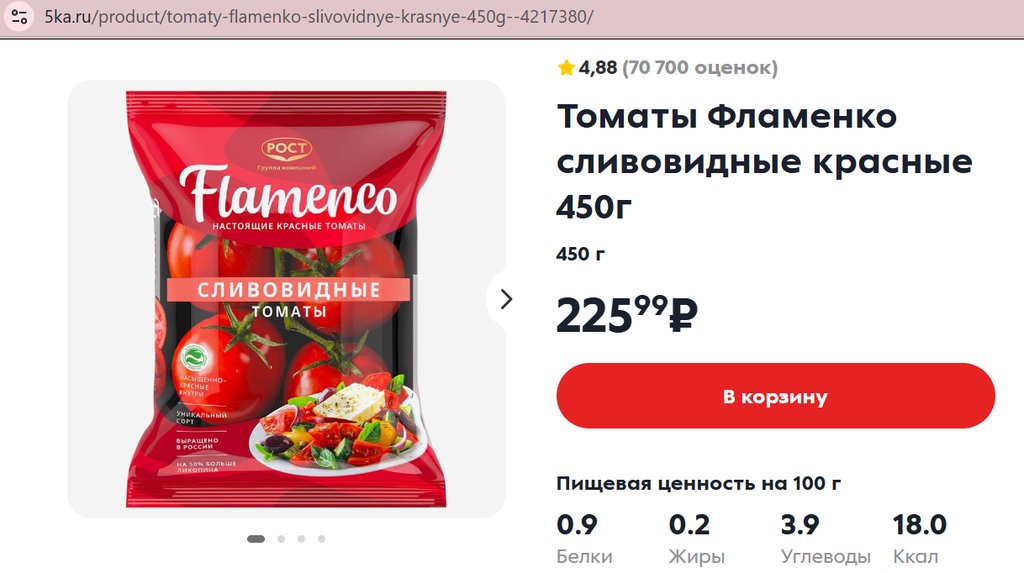Click the Flamenco tomatoes product photo
1024x573 pixels.
[x=286, y=299]
